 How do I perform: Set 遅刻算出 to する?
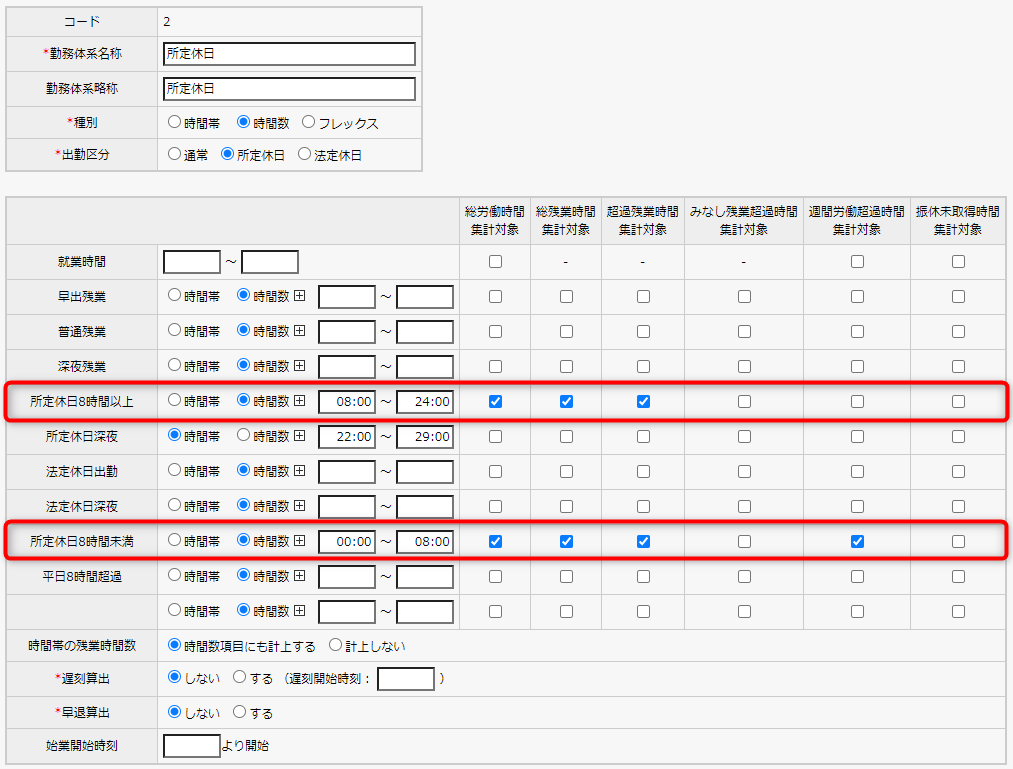coord(240,678)
